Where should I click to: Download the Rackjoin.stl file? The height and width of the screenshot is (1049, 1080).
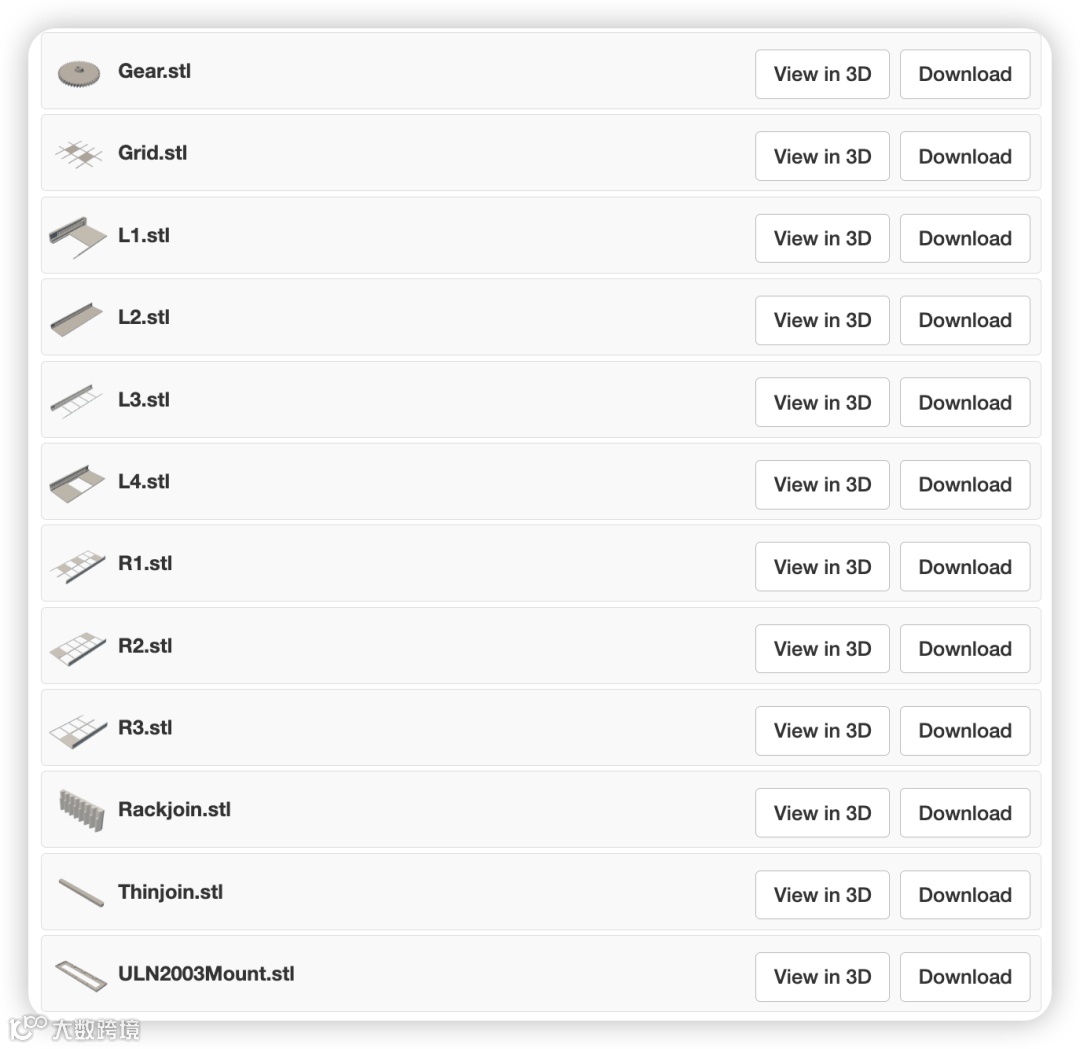[965, 813]
